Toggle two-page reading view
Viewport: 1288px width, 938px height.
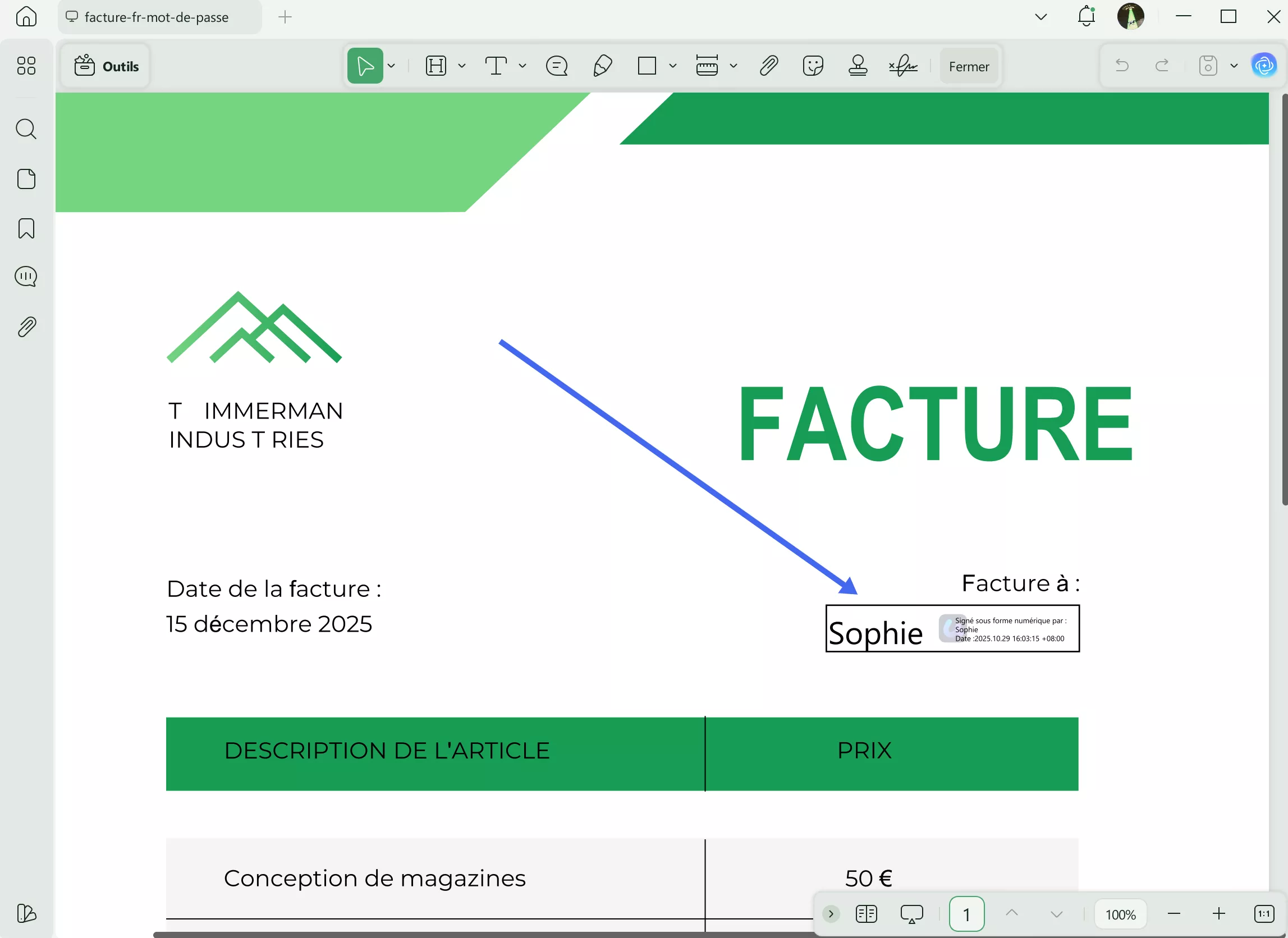(x=866, y=913)
